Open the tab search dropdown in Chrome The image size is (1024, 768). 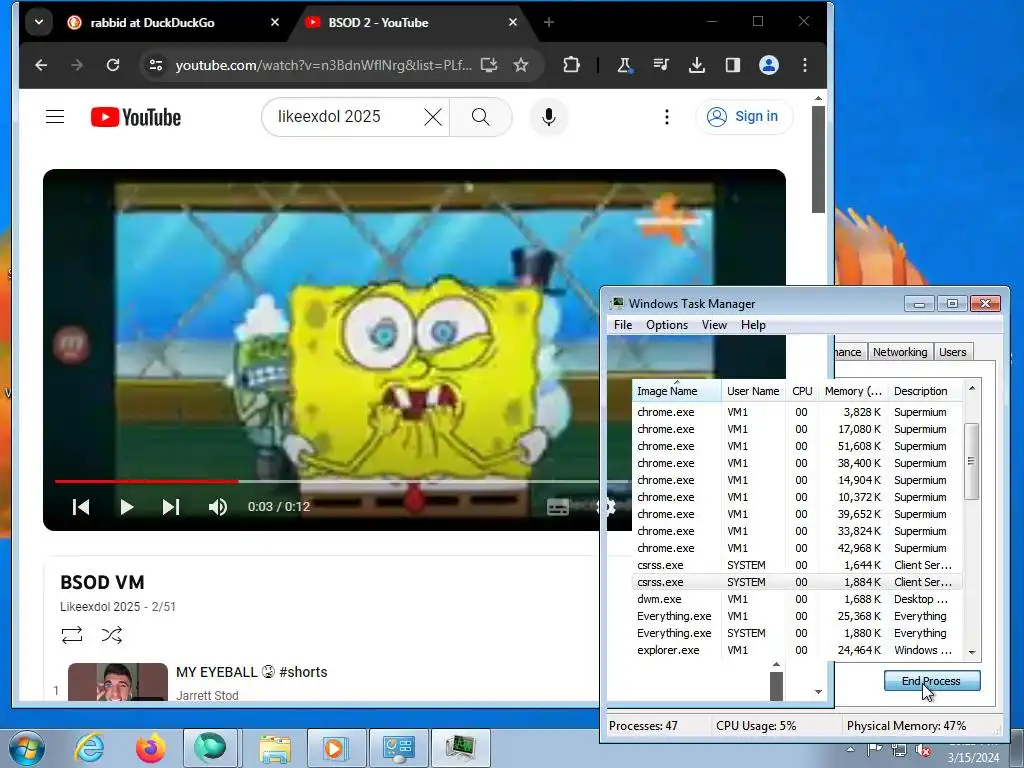point(39,22)
